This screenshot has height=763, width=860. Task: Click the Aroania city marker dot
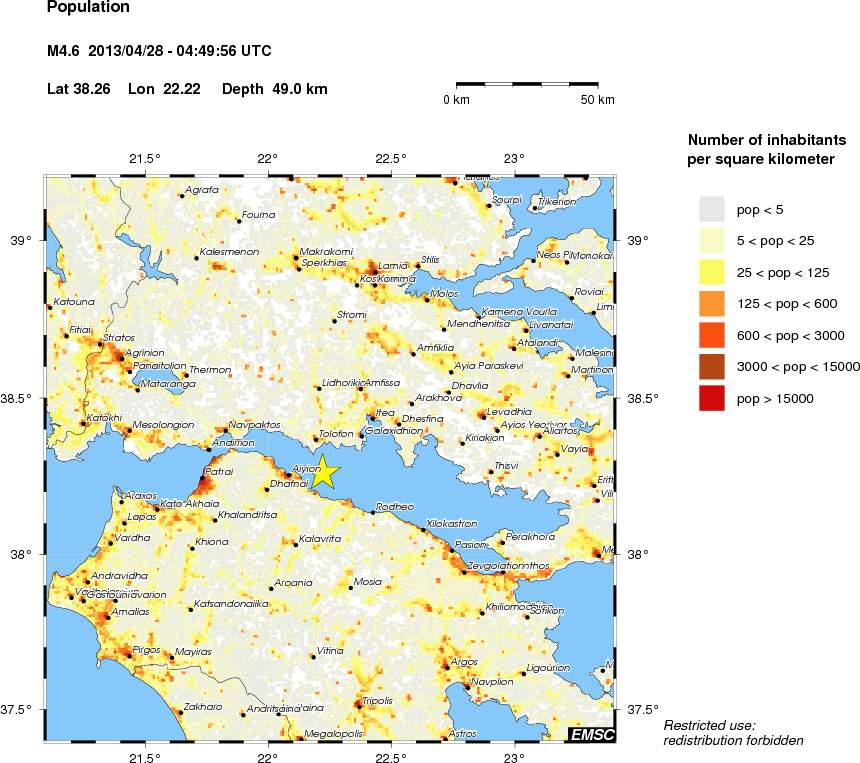(271, 589)
